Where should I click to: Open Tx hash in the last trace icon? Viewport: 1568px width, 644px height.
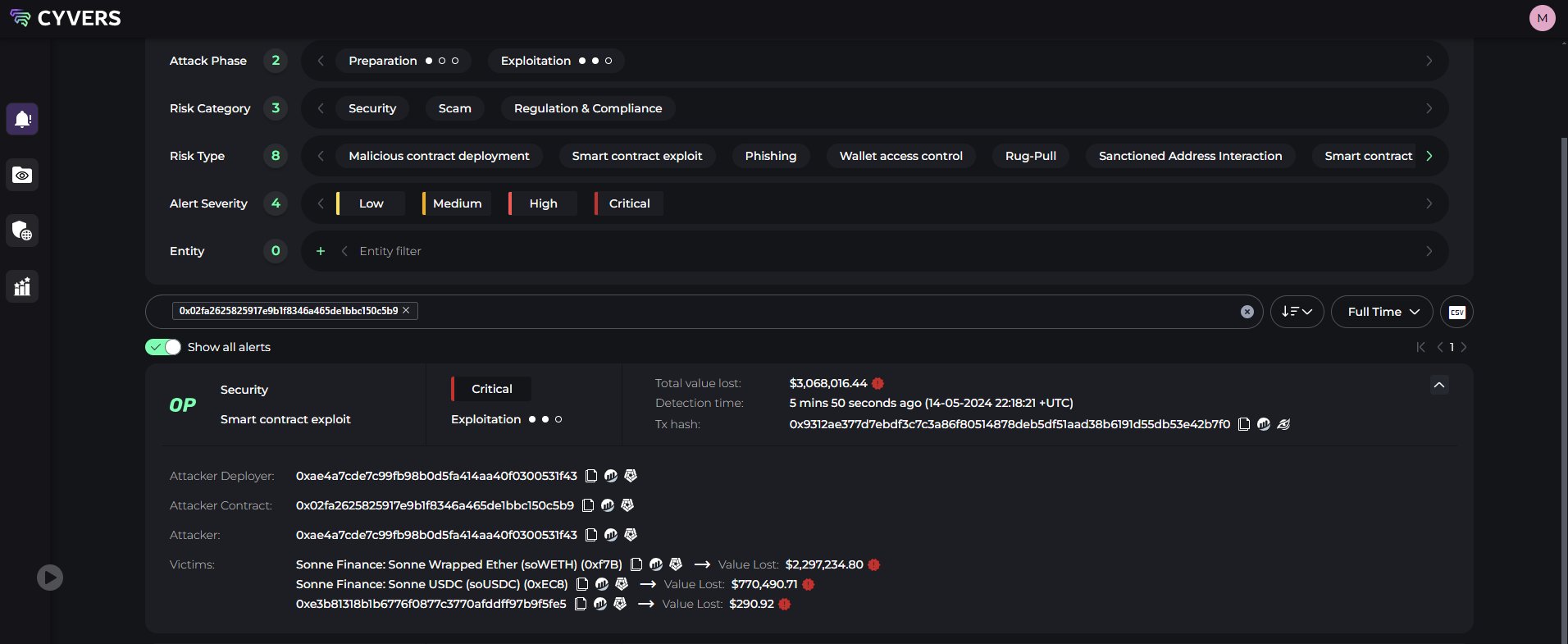coord(1283,424)
